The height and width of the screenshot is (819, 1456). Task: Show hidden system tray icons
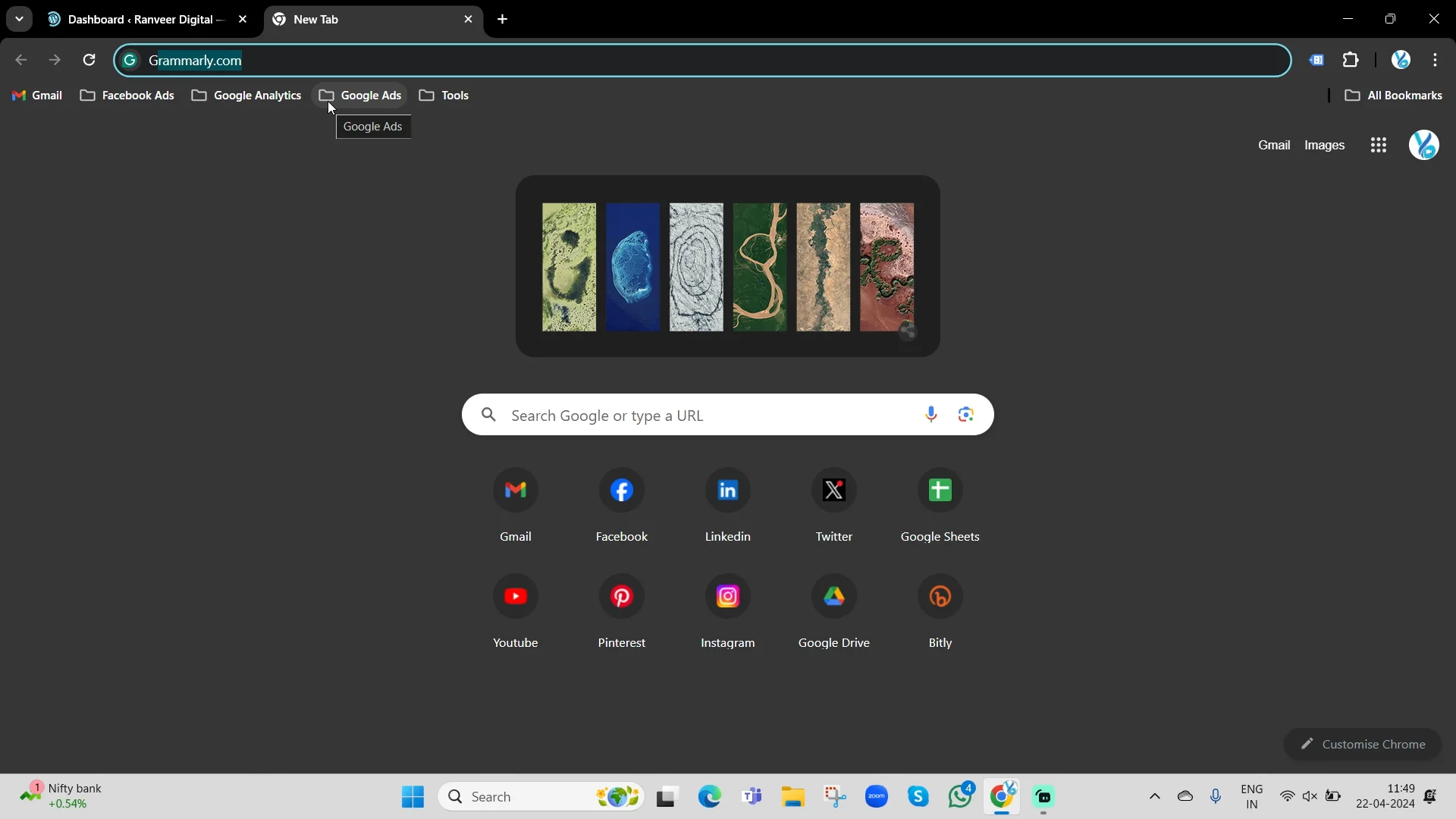(1155, 797)
